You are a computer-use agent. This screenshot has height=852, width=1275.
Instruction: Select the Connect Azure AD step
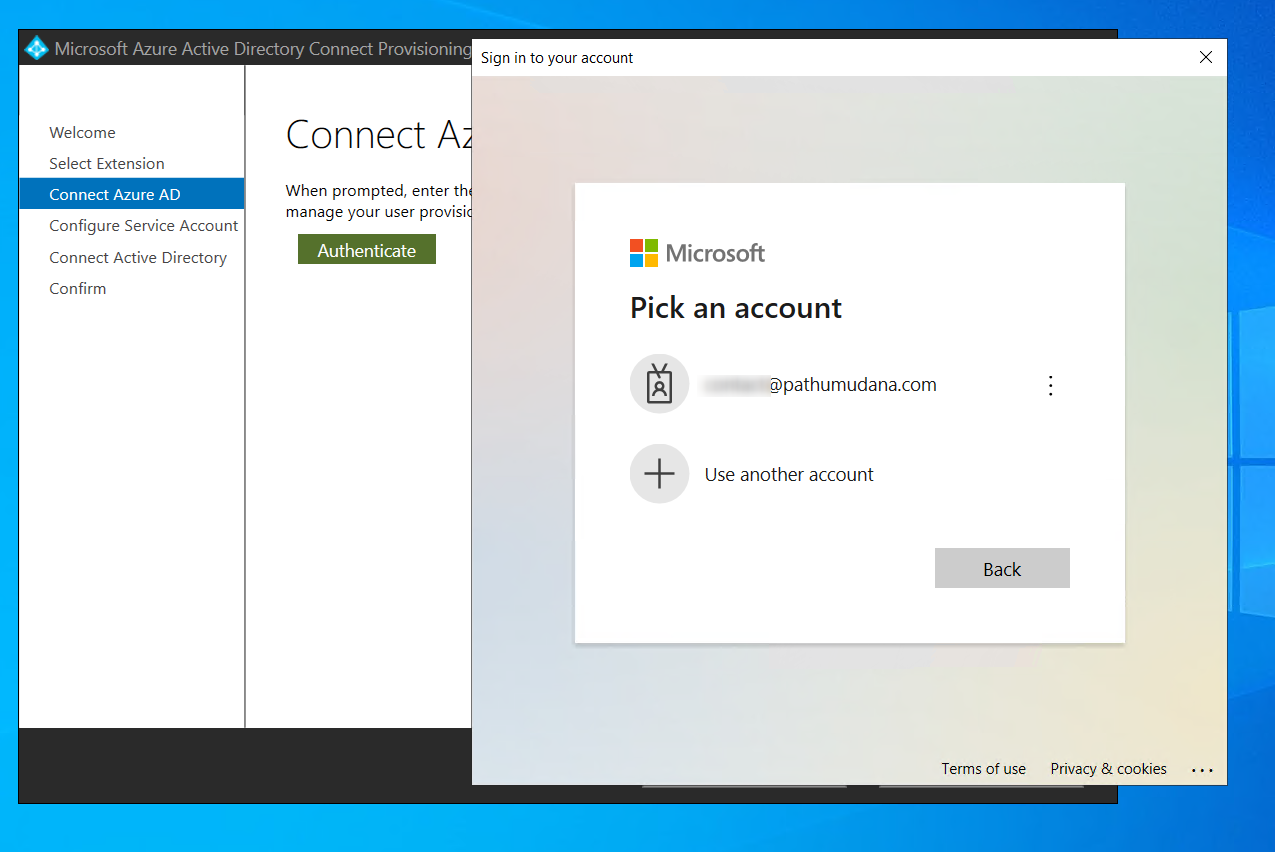[x=131, y=194]
